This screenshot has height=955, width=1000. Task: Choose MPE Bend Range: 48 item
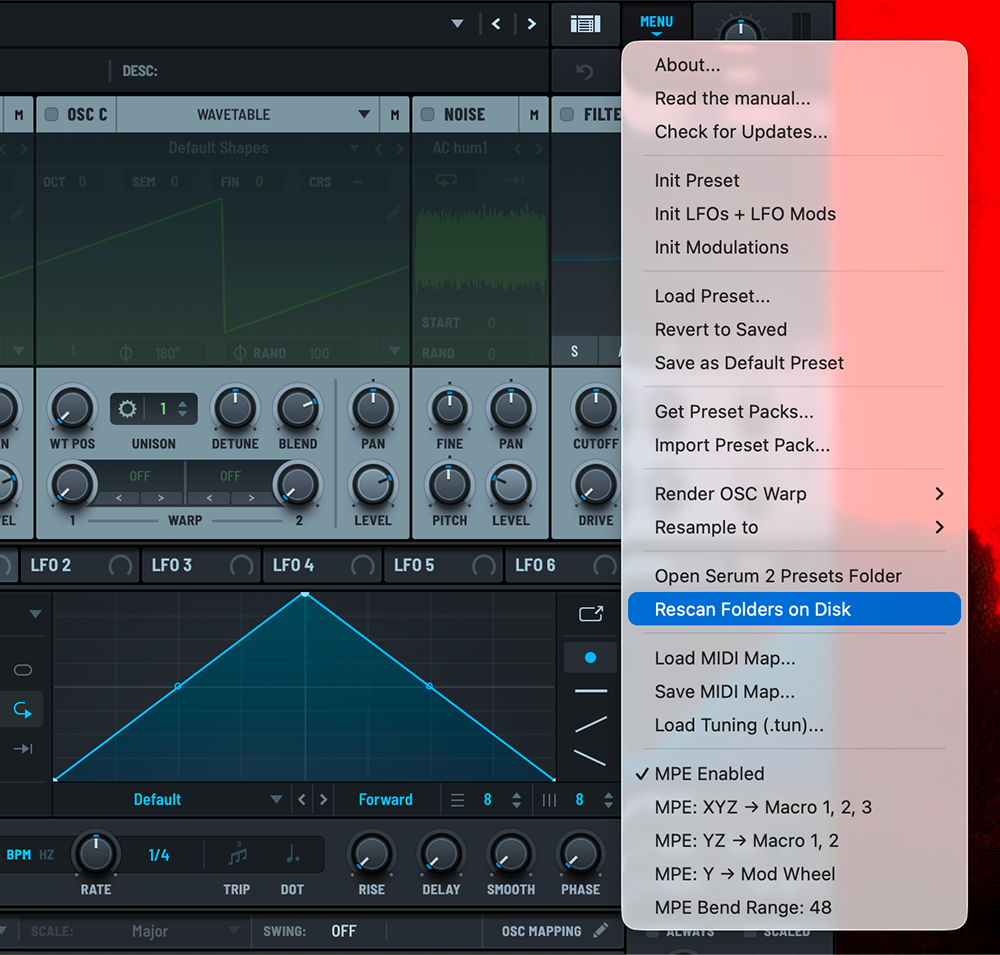[794, 907]
